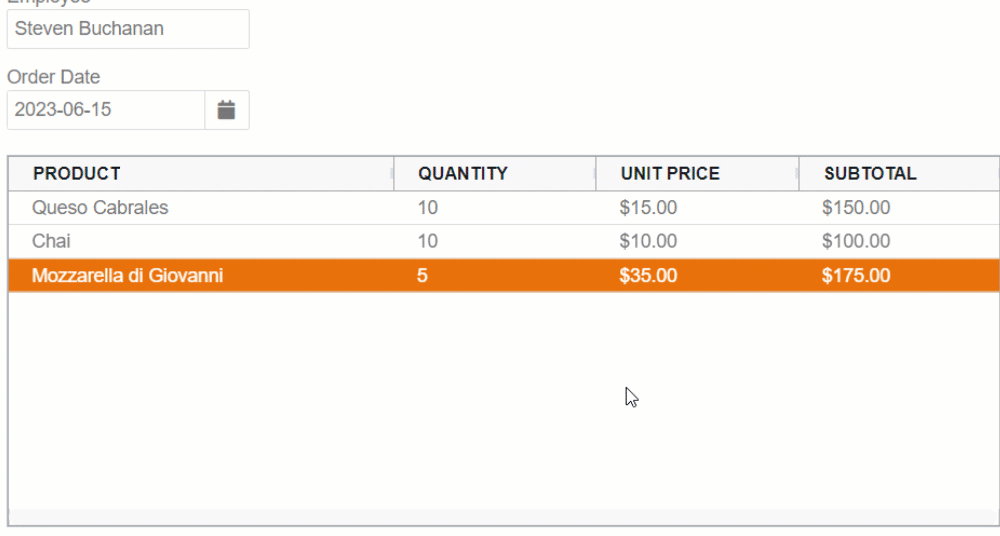Sort by the Product column header
1000x536 pixels.
pyautogui.click(x=77, y=173)
